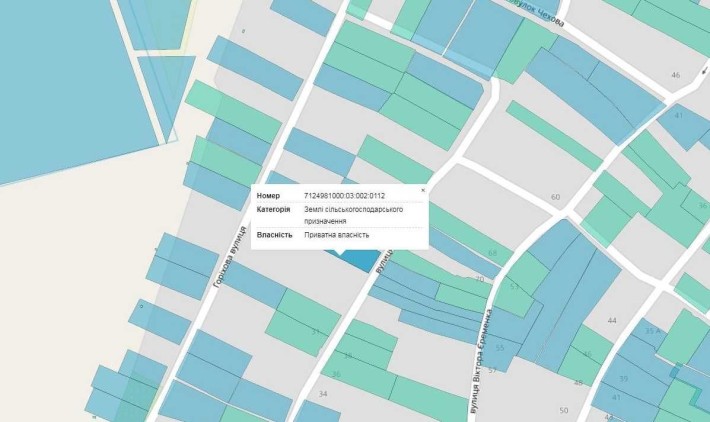Click the Горіхова вулиця street label
This screenshot has width=710, height=422.
[x=230, y=257]
